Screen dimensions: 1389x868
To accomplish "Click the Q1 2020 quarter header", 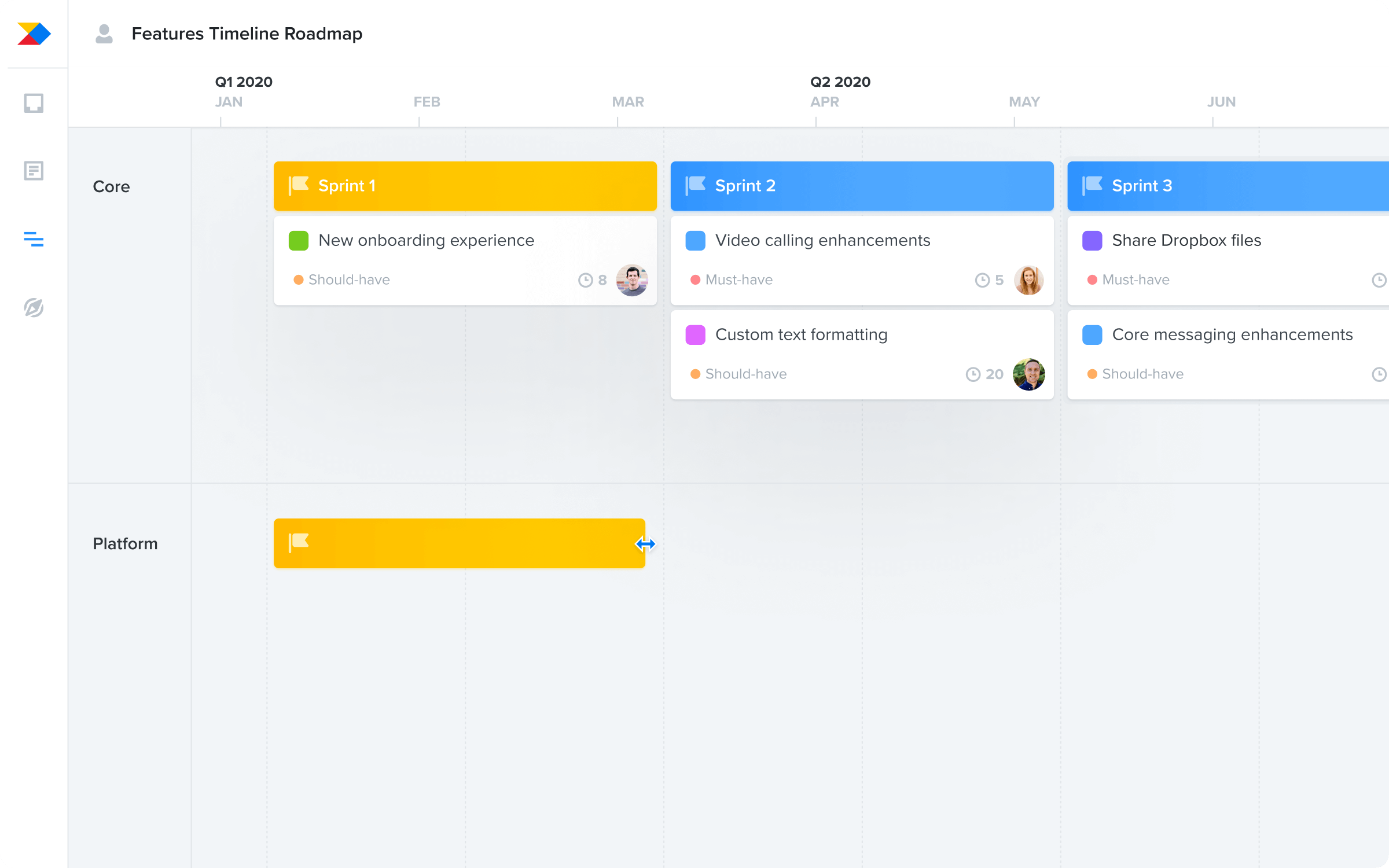I will [x=244, y=82].
